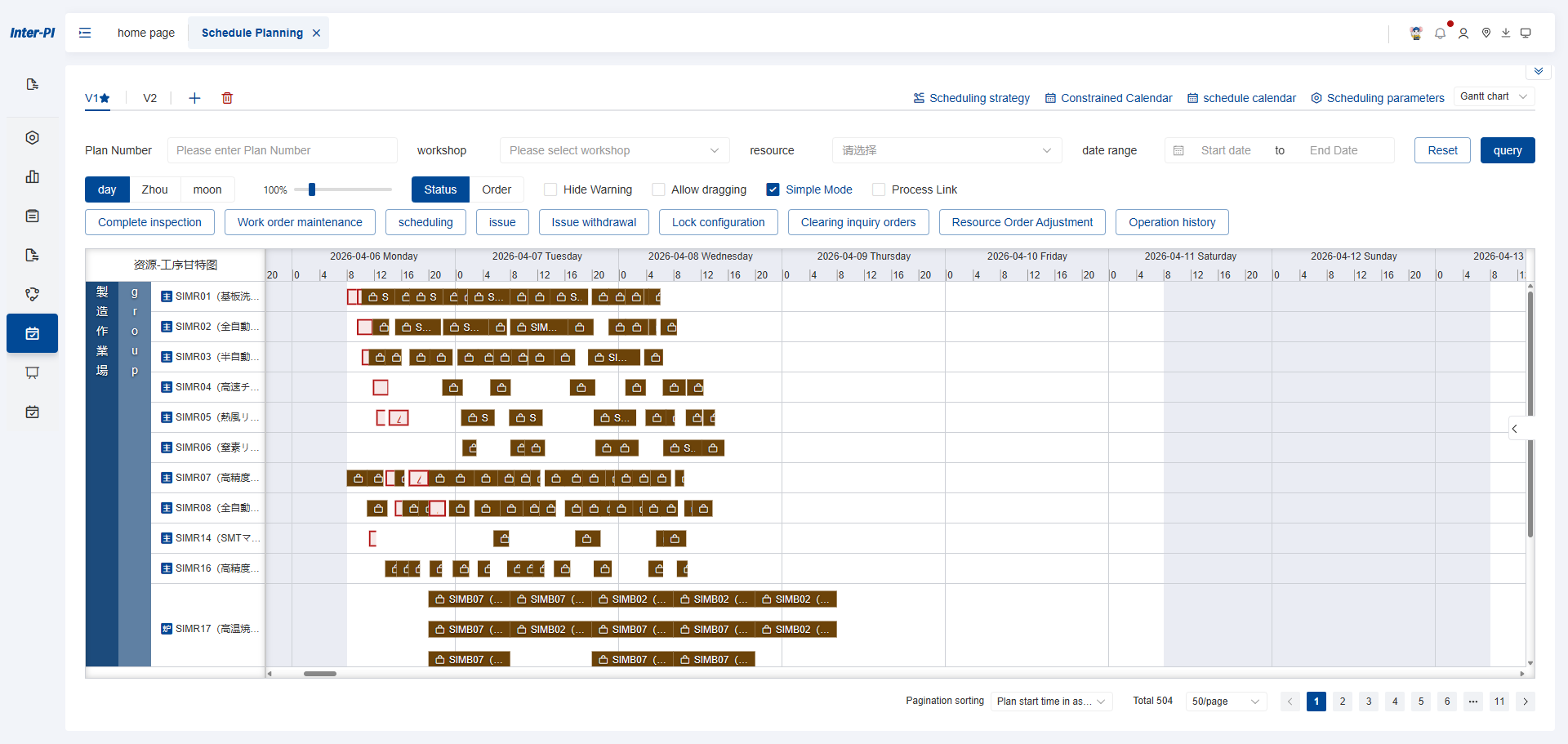This screenshot has height=744, width=1568.
Task: Switch time scale to Zhou
Action: click(154, 189)
